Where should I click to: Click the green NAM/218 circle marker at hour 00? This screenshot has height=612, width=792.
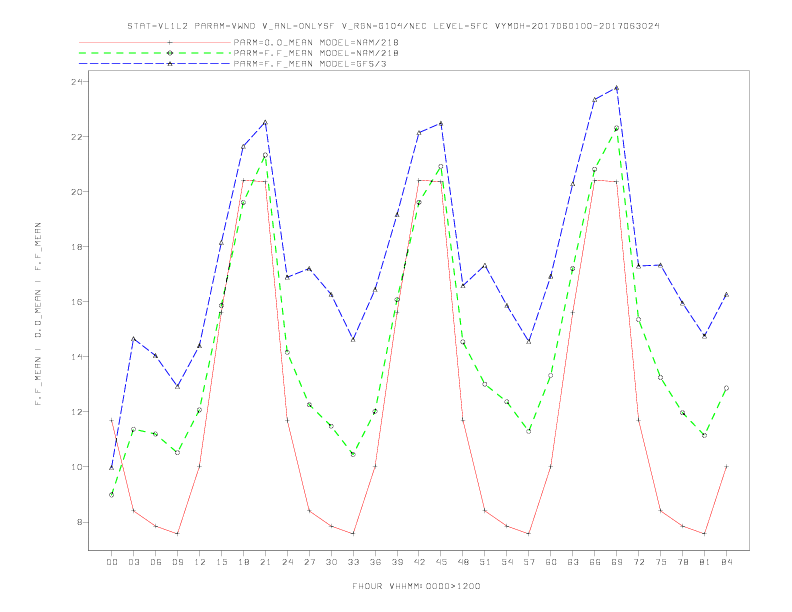click(x=112, y=495)
